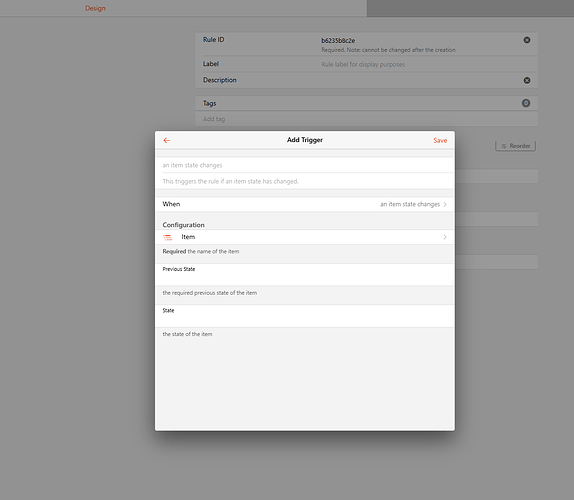Save the new trigger

(440, 140)
